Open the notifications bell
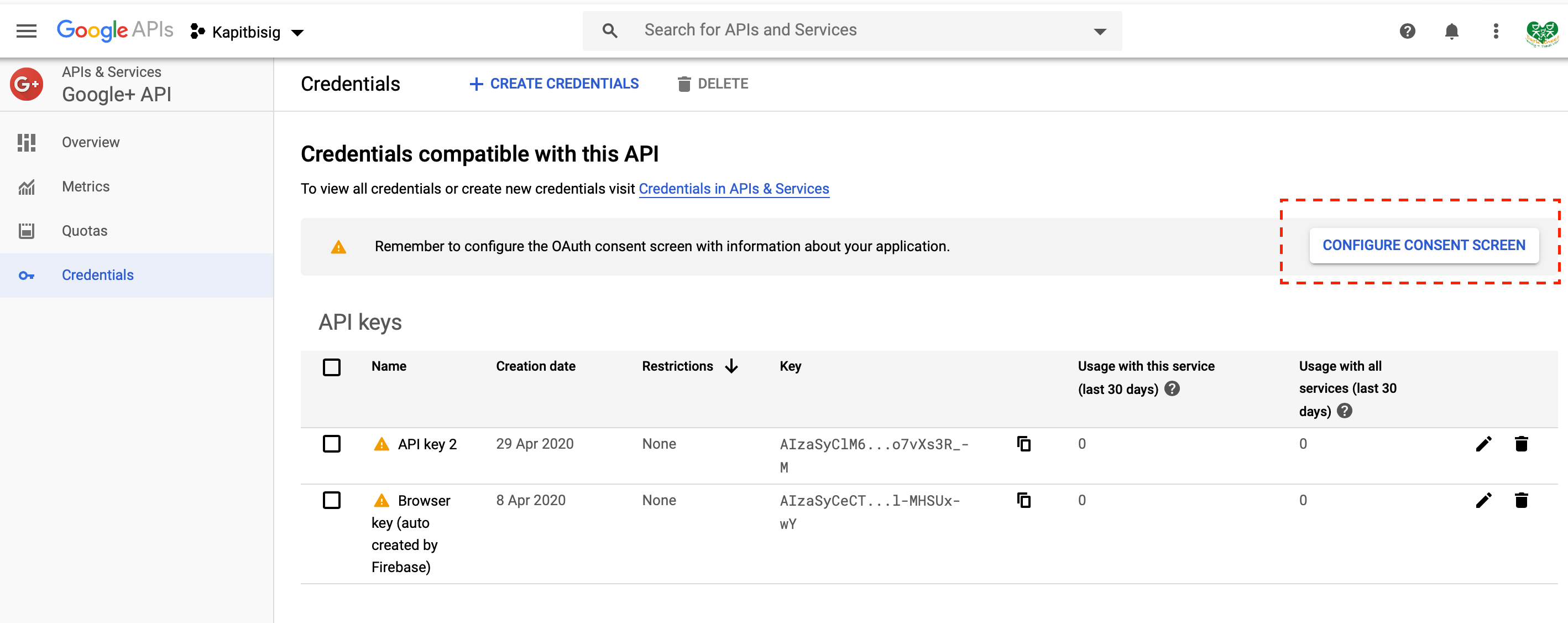Screen dimensions: 1568x623 click(x=1451, y=31)
